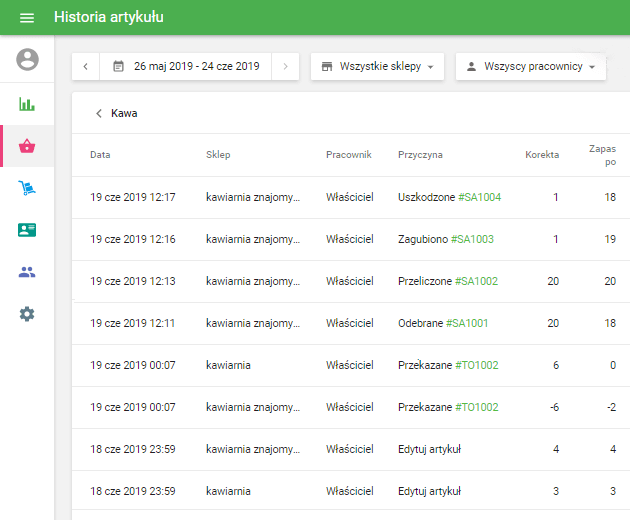Open the settings gear icon
630x520 pixels.
(x=27, y=314)
